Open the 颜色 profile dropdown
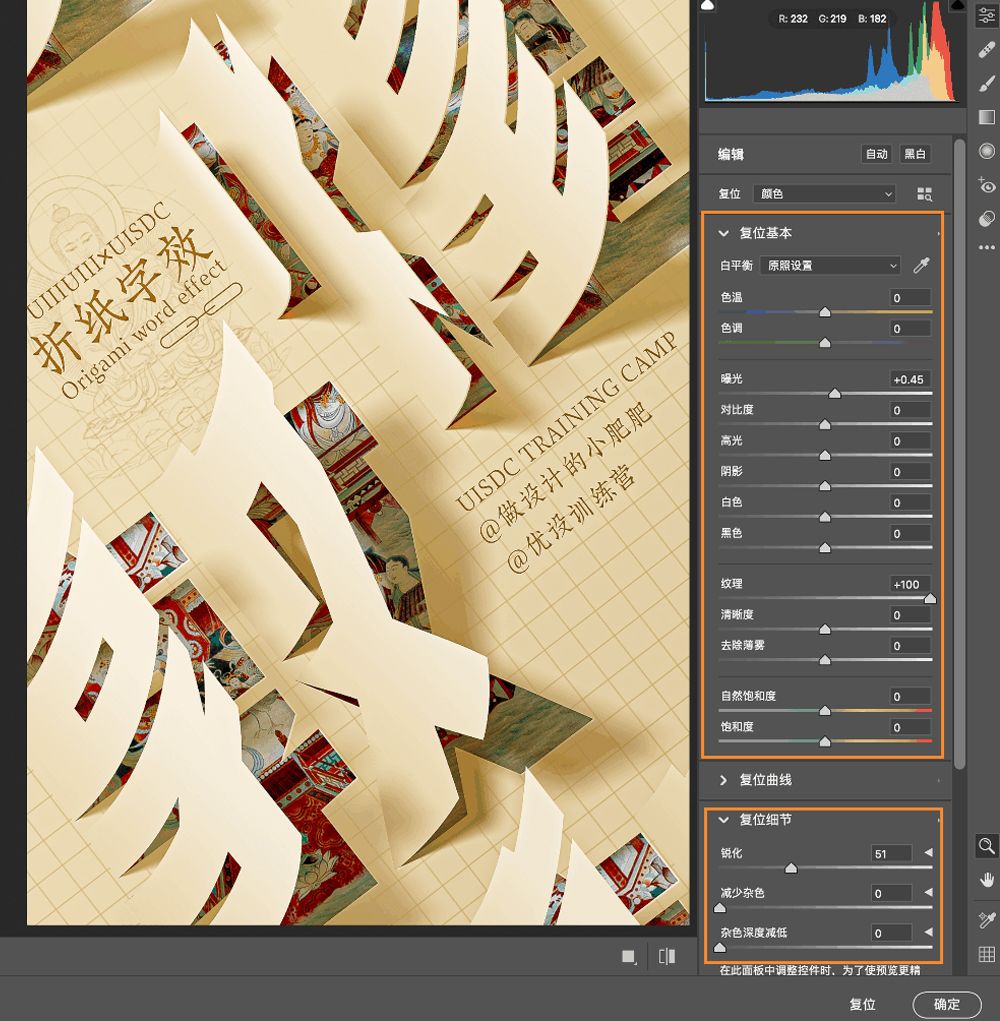This screenshot has height=1021, width=1000. (x=824, y=194)
